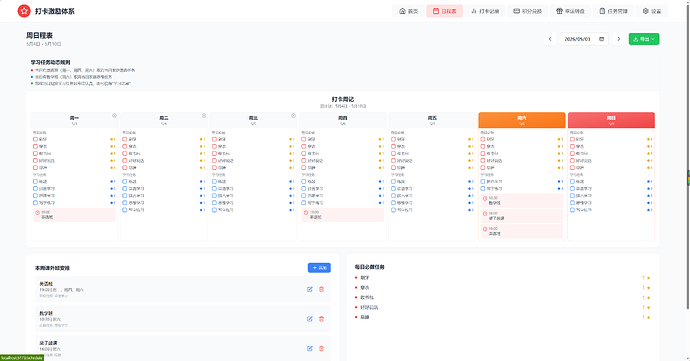690x361 pixels.
Task: Go to next week with right chevron
Action: click(619, 39)
